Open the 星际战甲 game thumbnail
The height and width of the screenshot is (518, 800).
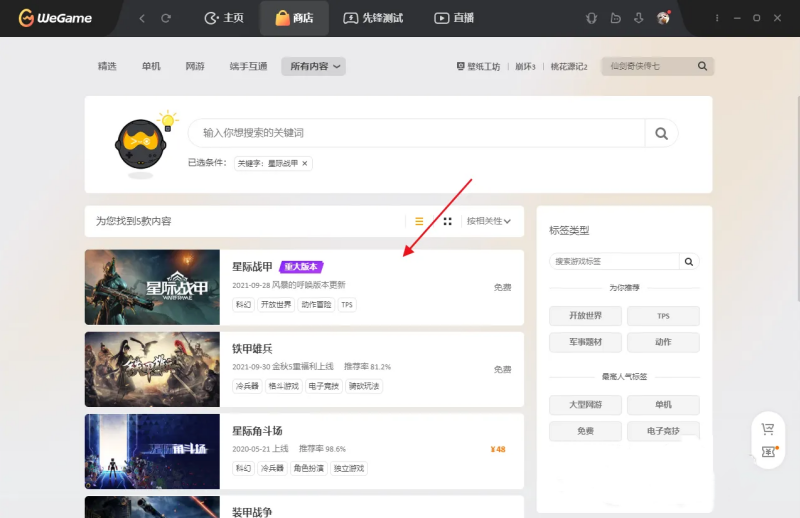point(152,287)
